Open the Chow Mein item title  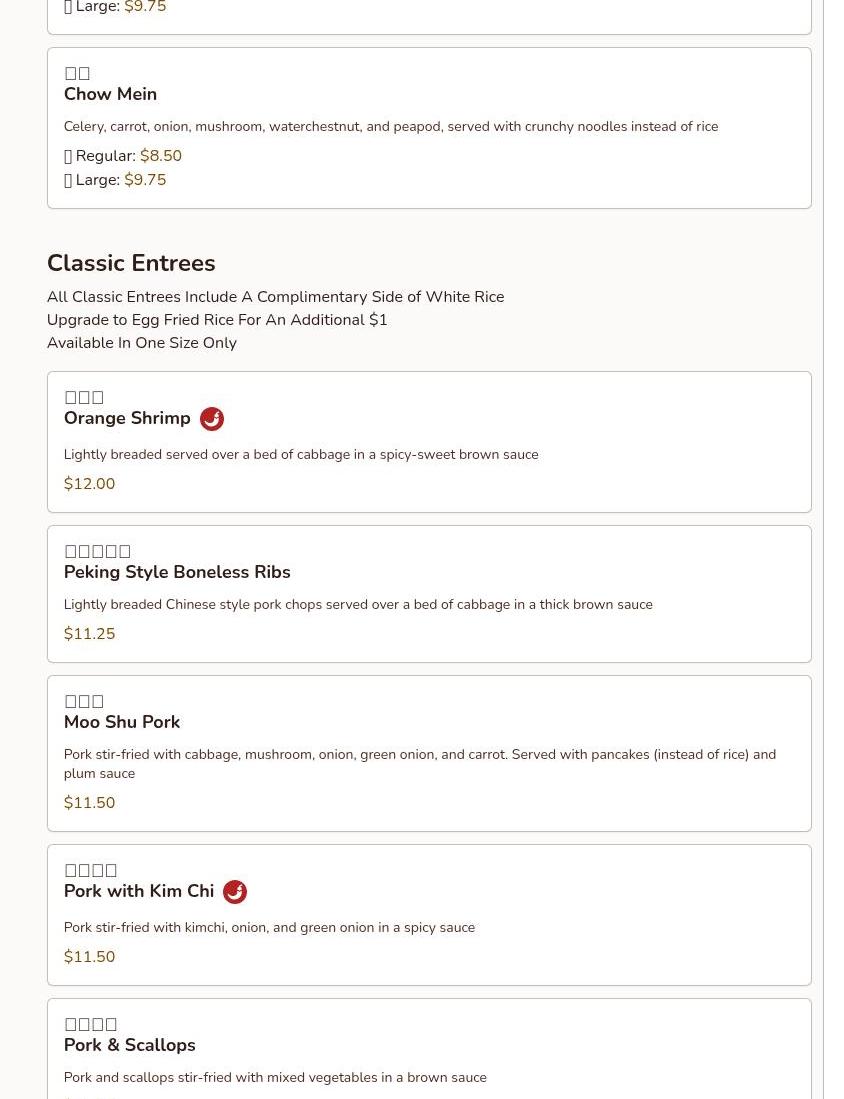pyautogui.click(x=110, y=94)
